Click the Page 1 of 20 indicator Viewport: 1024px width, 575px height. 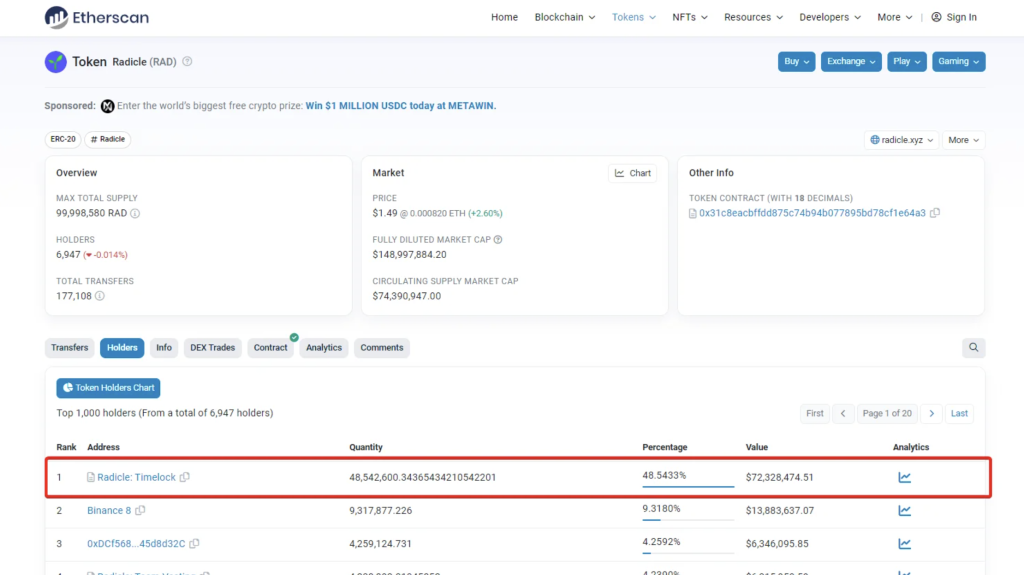click(888, 414)
